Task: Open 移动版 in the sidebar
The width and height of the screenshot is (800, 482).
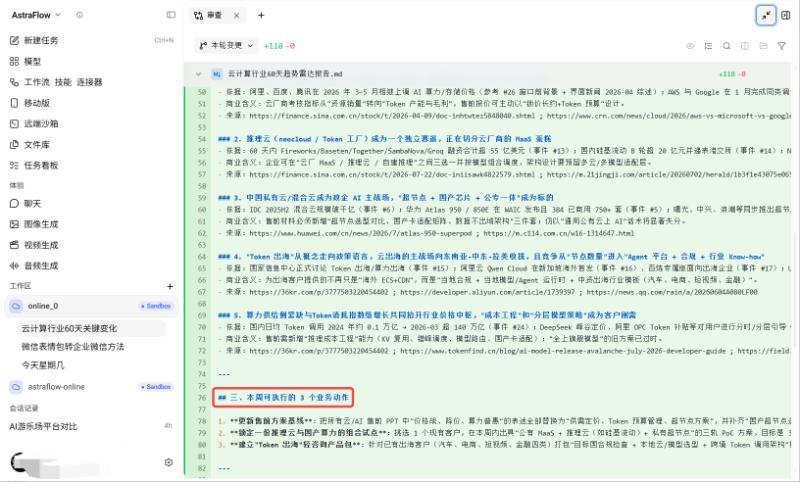Action: click(37, 103)
